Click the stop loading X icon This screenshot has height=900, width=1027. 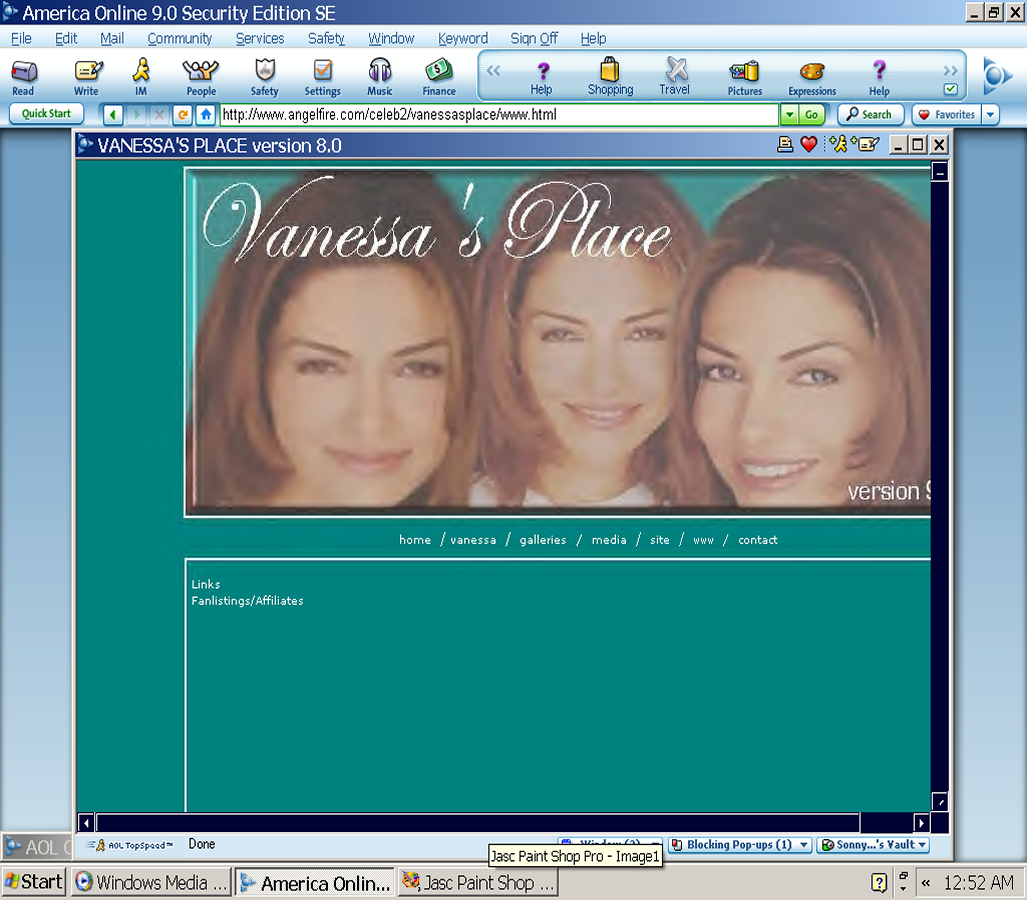[159, 115]
